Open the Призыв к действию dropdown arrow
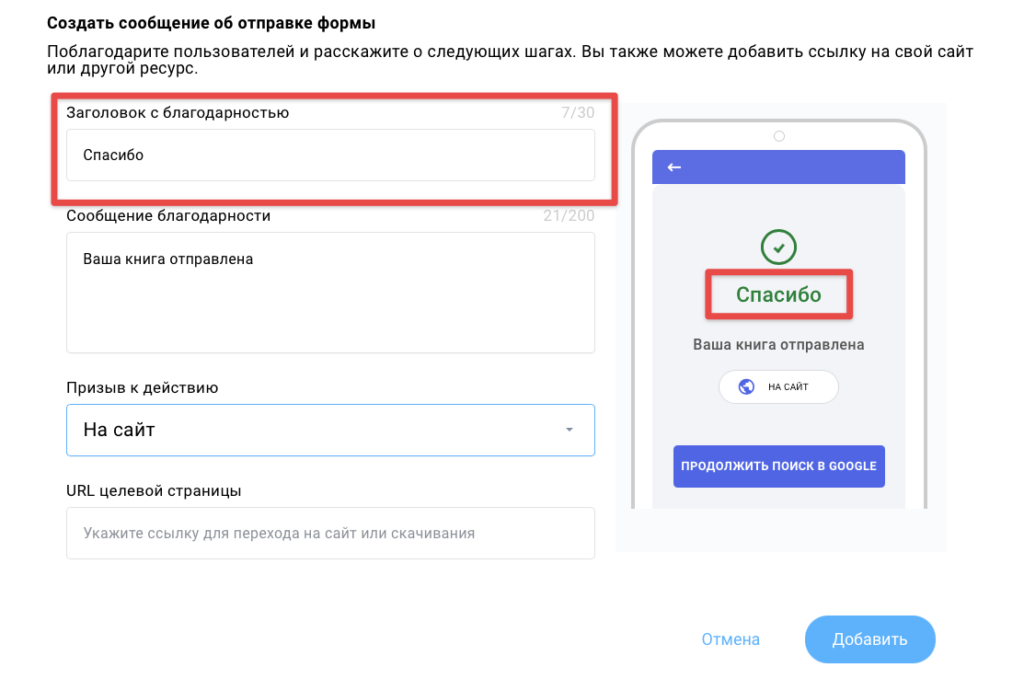Image resolution: width=1024 pixels, height=679 pixels. click(569, 430)
